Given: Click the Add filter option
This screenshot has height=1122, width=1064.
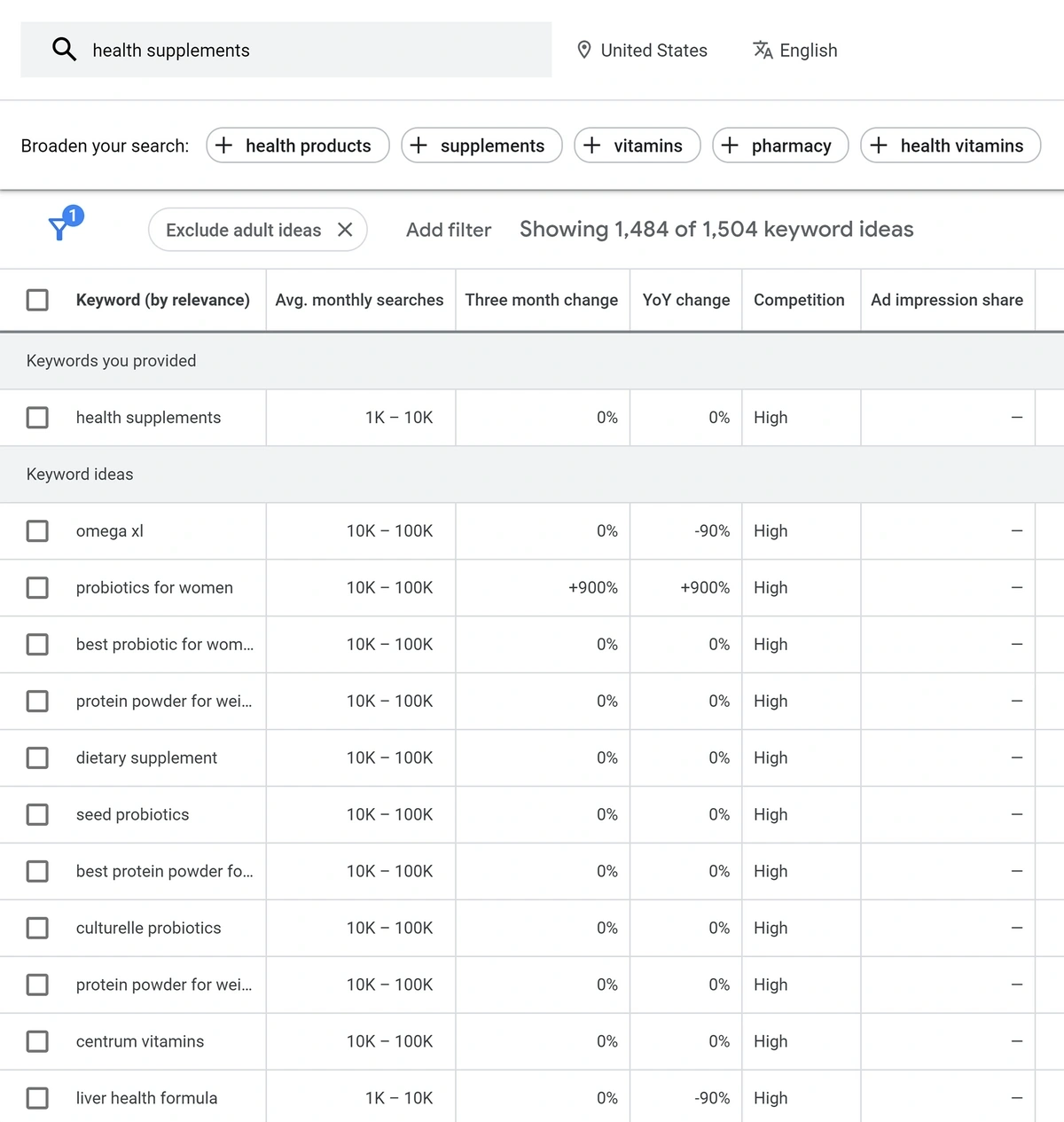Looking at the screenshot, I should tap(448, 230).
